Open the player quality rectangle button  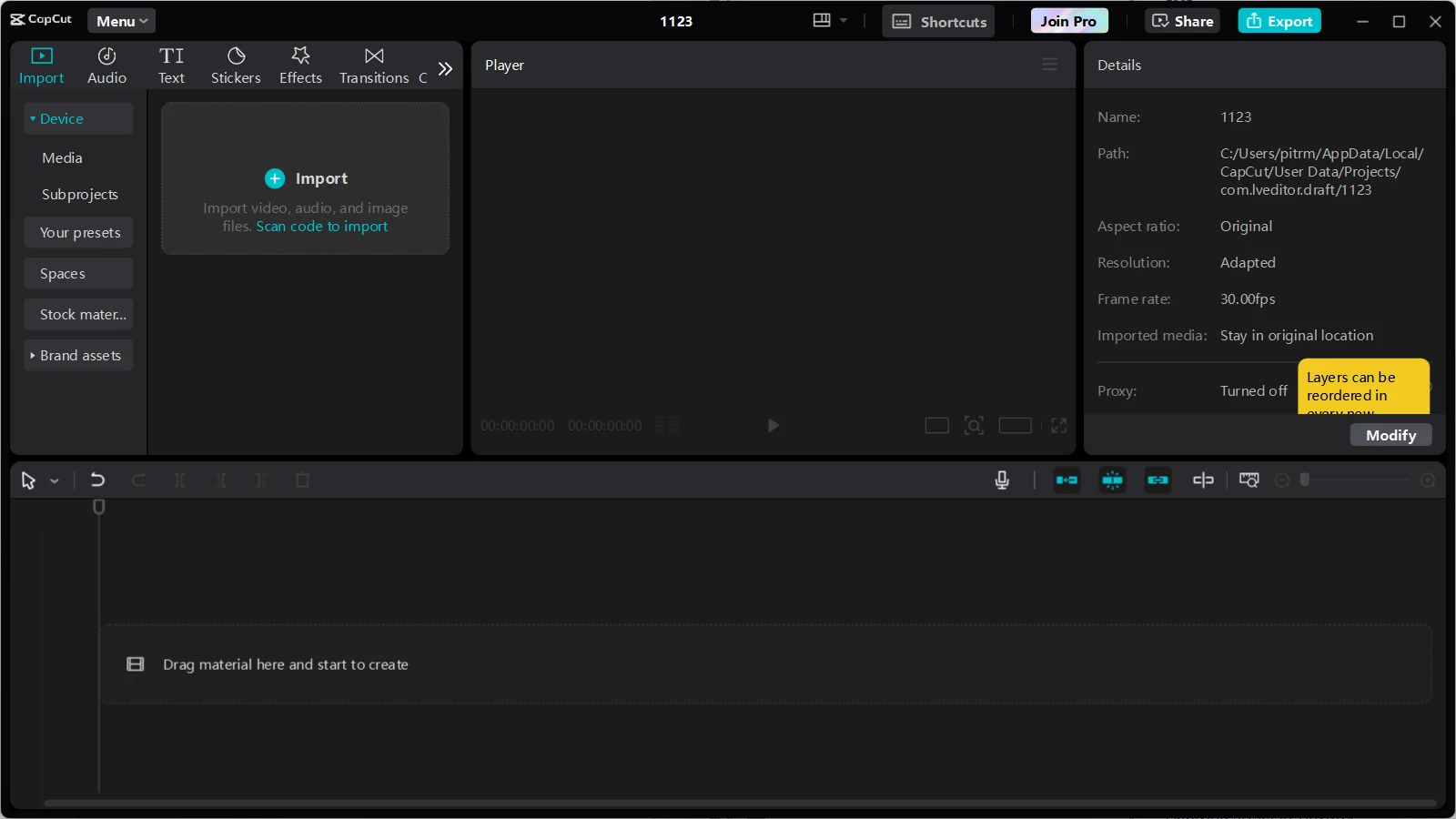point(937,425)
